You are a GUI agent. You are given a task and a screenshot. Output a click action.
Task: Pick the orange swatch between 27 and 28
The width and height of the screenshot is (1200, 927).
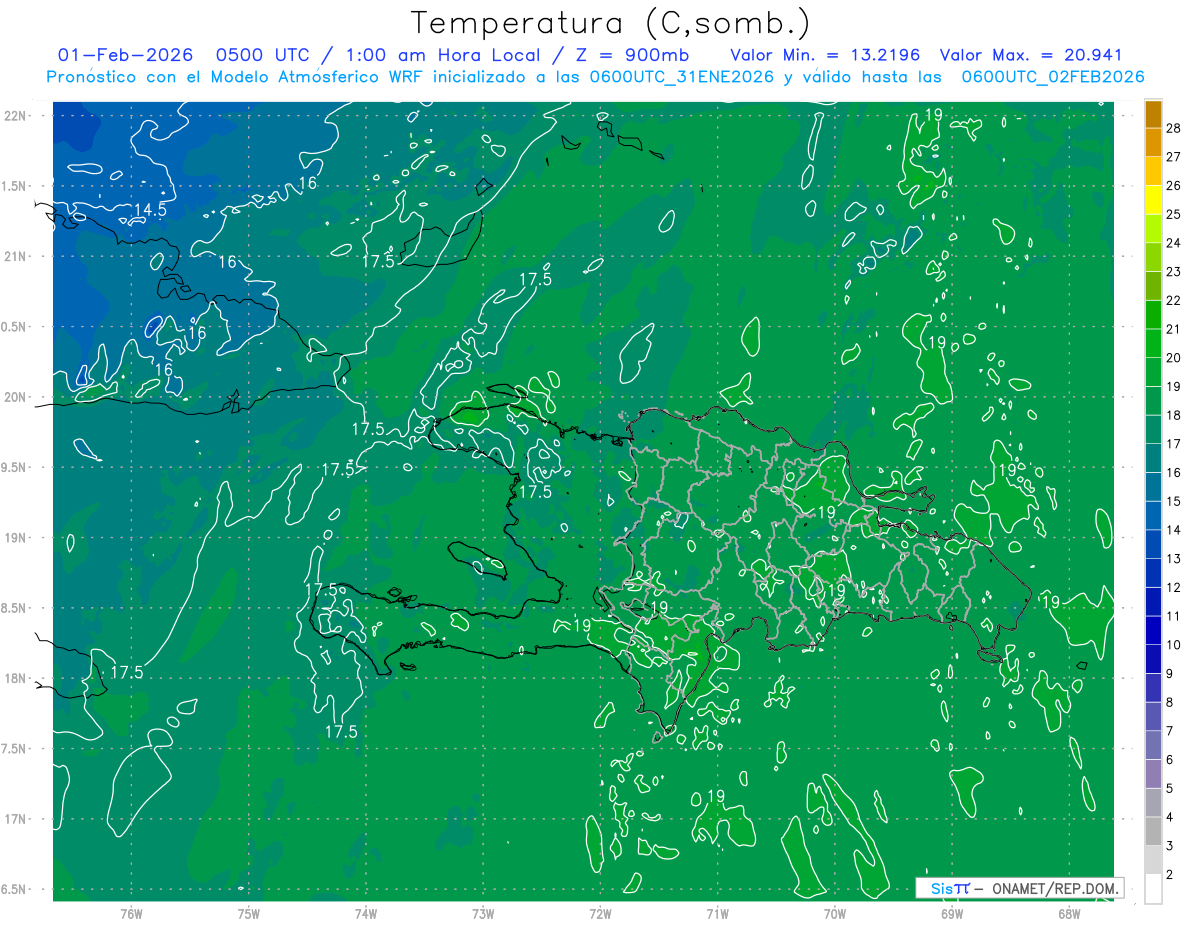coord(1154,142)
